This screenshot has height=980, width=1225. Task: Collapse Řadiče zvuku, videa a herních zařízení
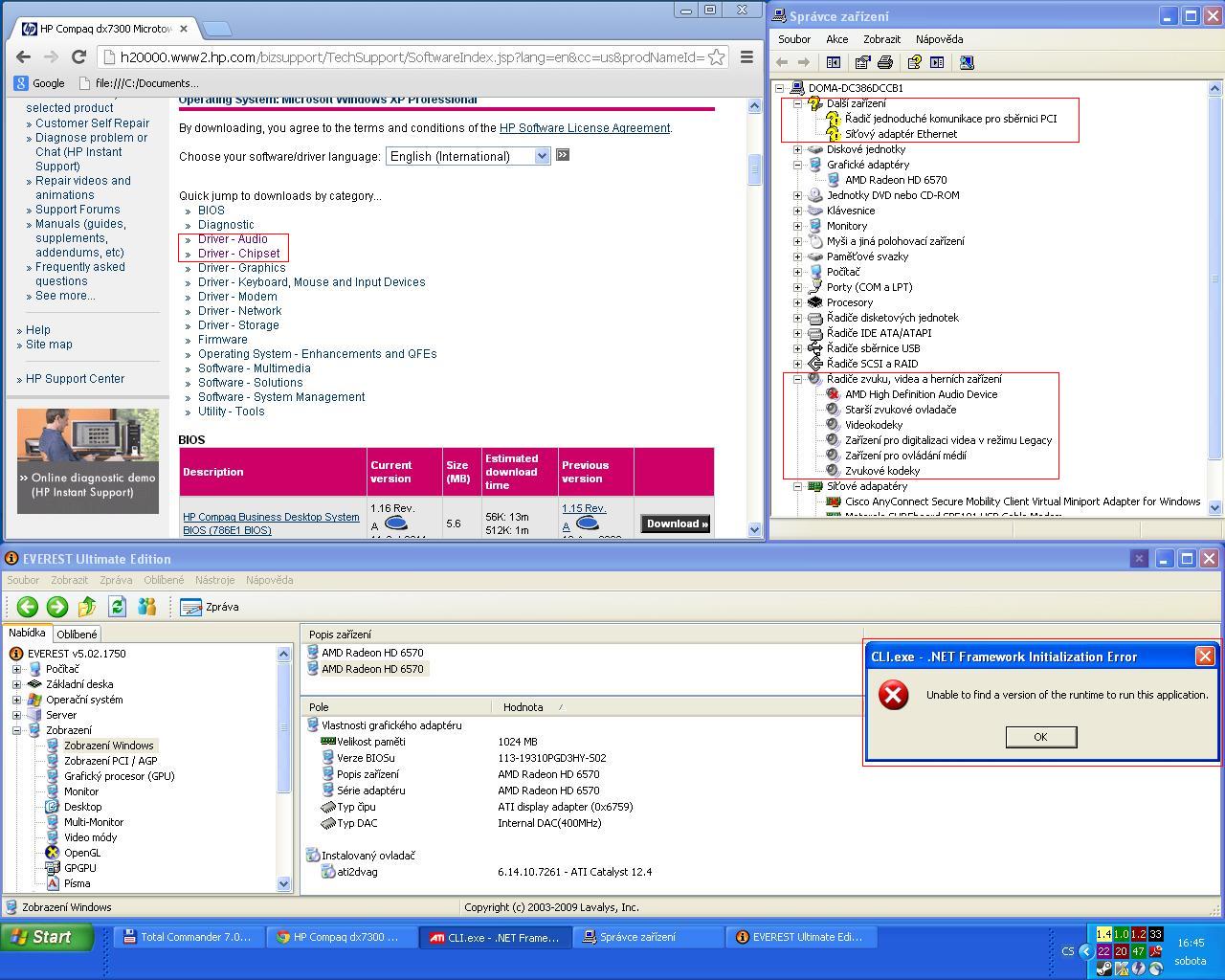coord(797,379)
